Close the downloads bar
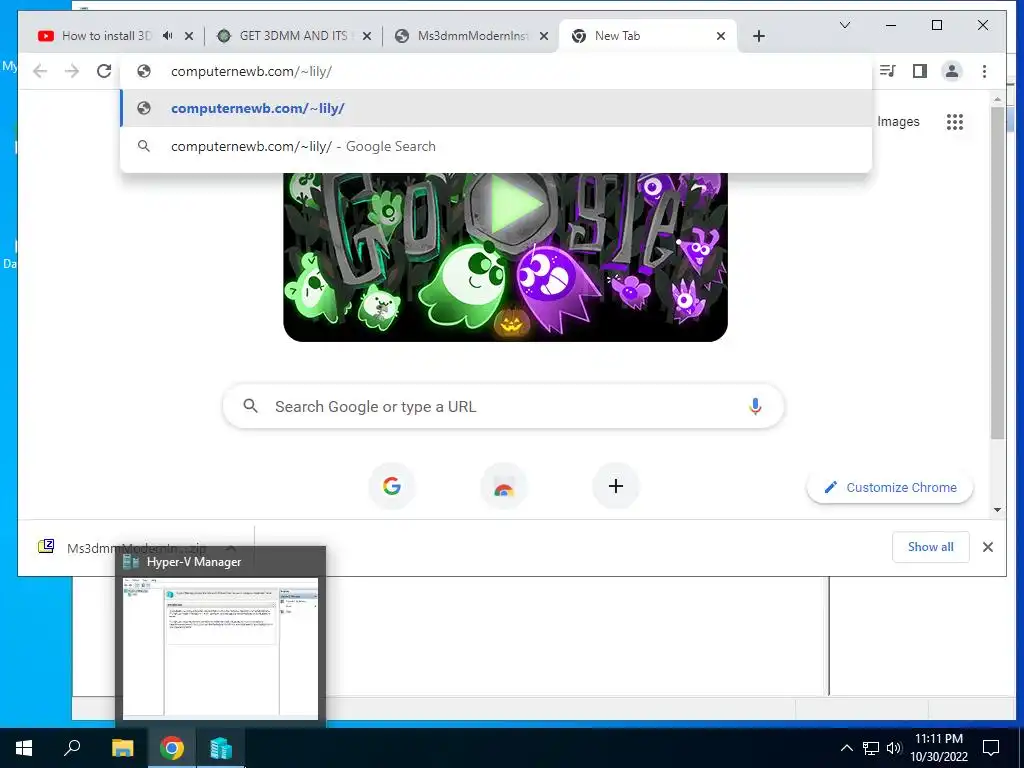The image size is (1024, 768). click(987, 547)
